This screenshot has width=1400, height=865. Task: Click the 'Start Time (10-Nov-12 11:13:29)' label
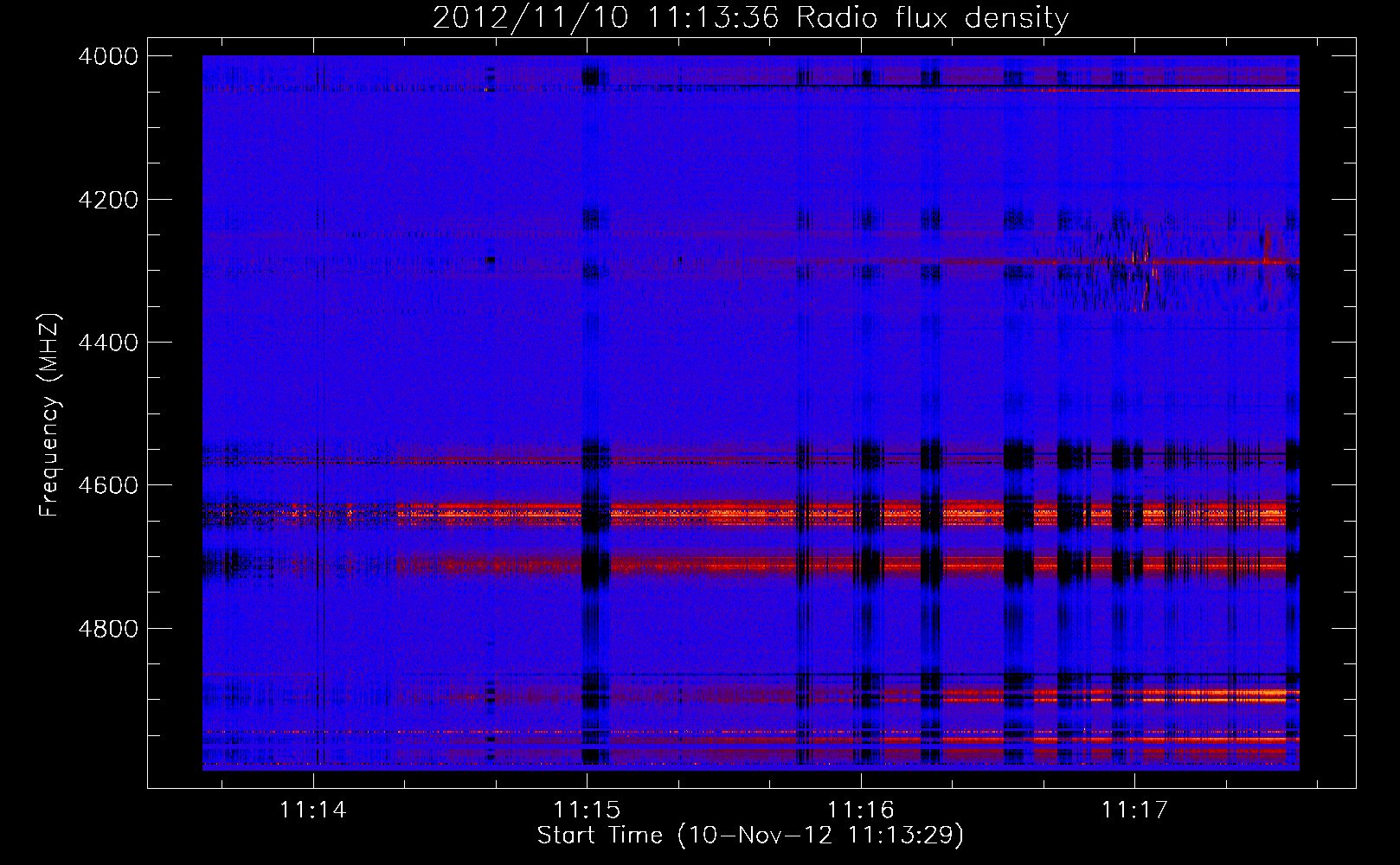pos(750,836)
